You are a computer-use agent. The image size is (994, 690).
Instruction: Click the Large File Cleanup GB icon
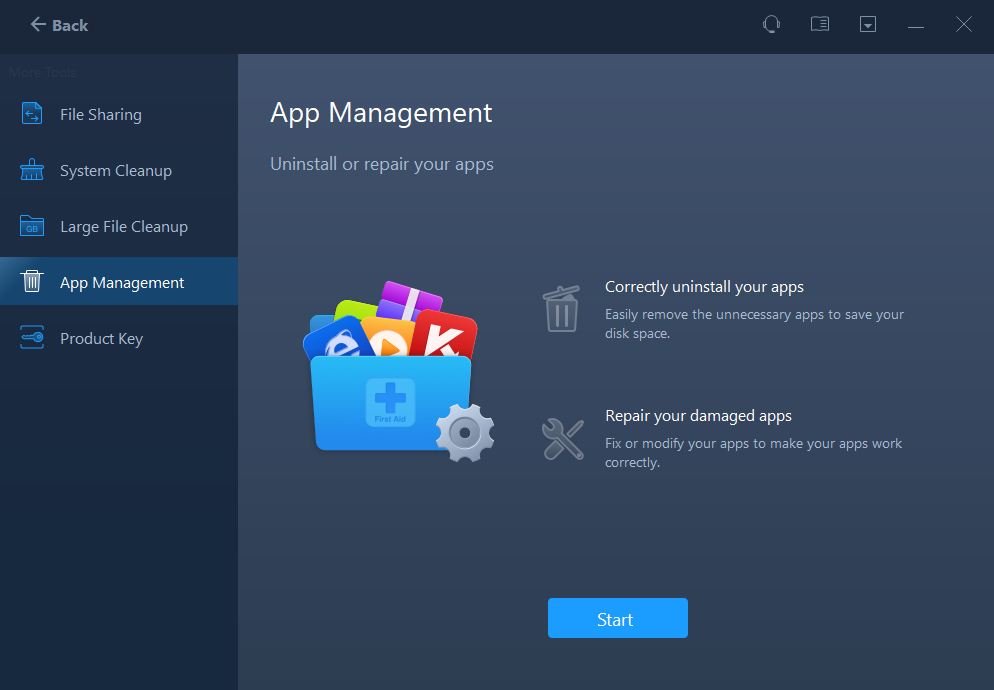(x=32, y=226)
